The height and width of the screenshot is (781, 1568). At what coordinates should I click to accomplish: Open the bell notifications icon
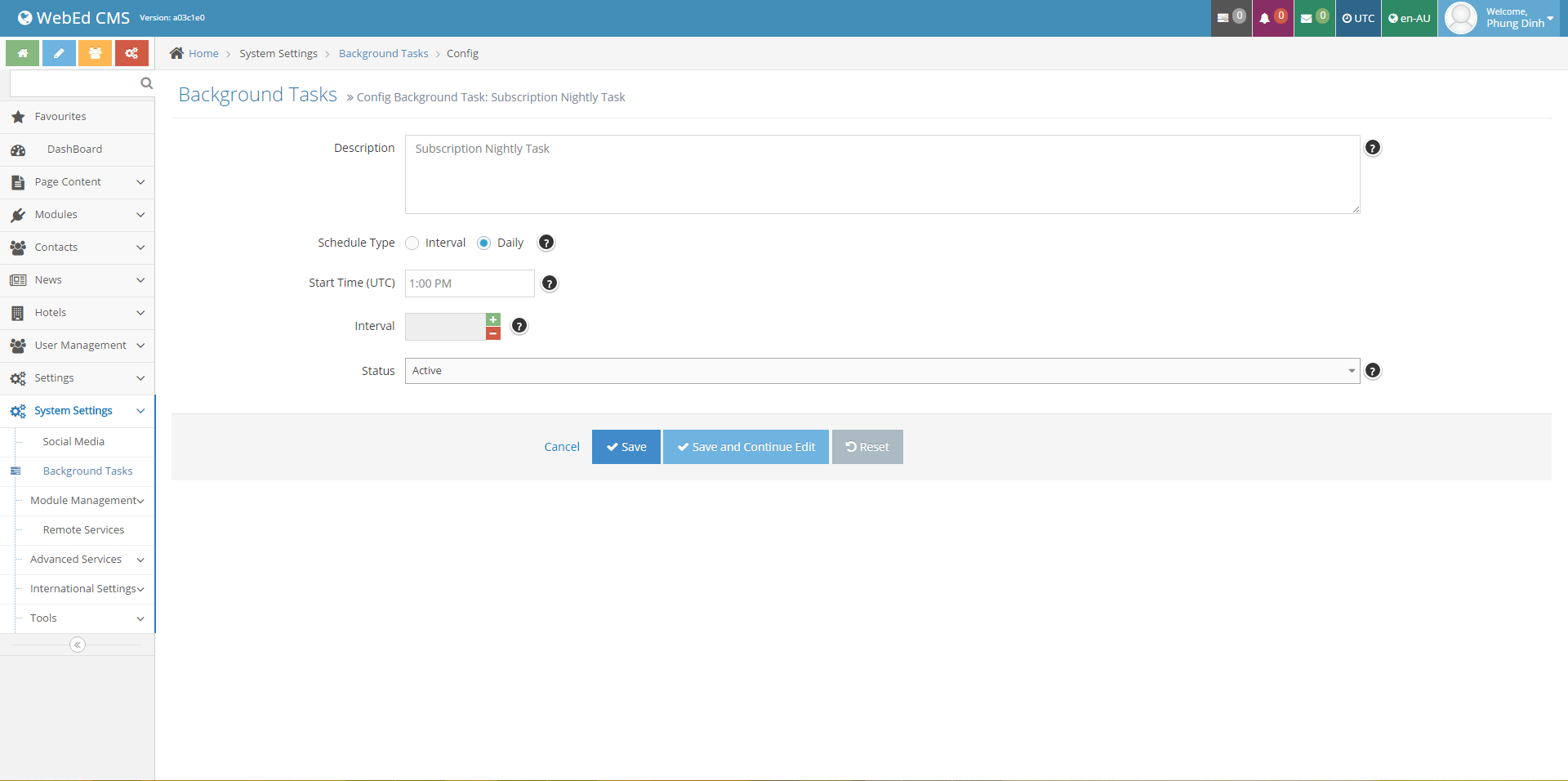1265,18
